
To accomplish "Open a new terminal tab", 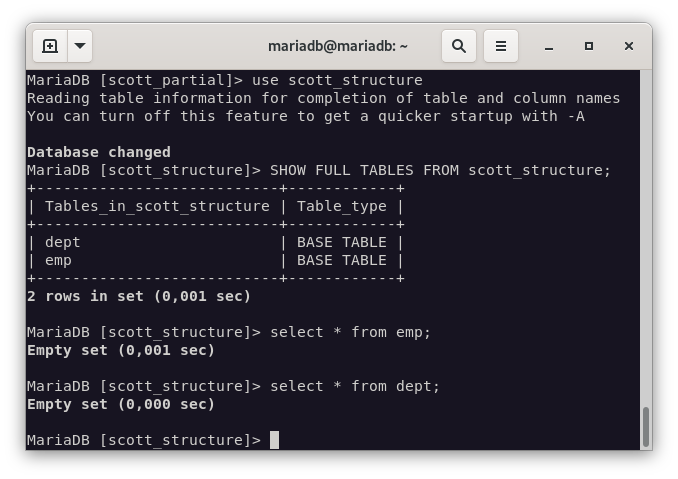I will [50, 46].
